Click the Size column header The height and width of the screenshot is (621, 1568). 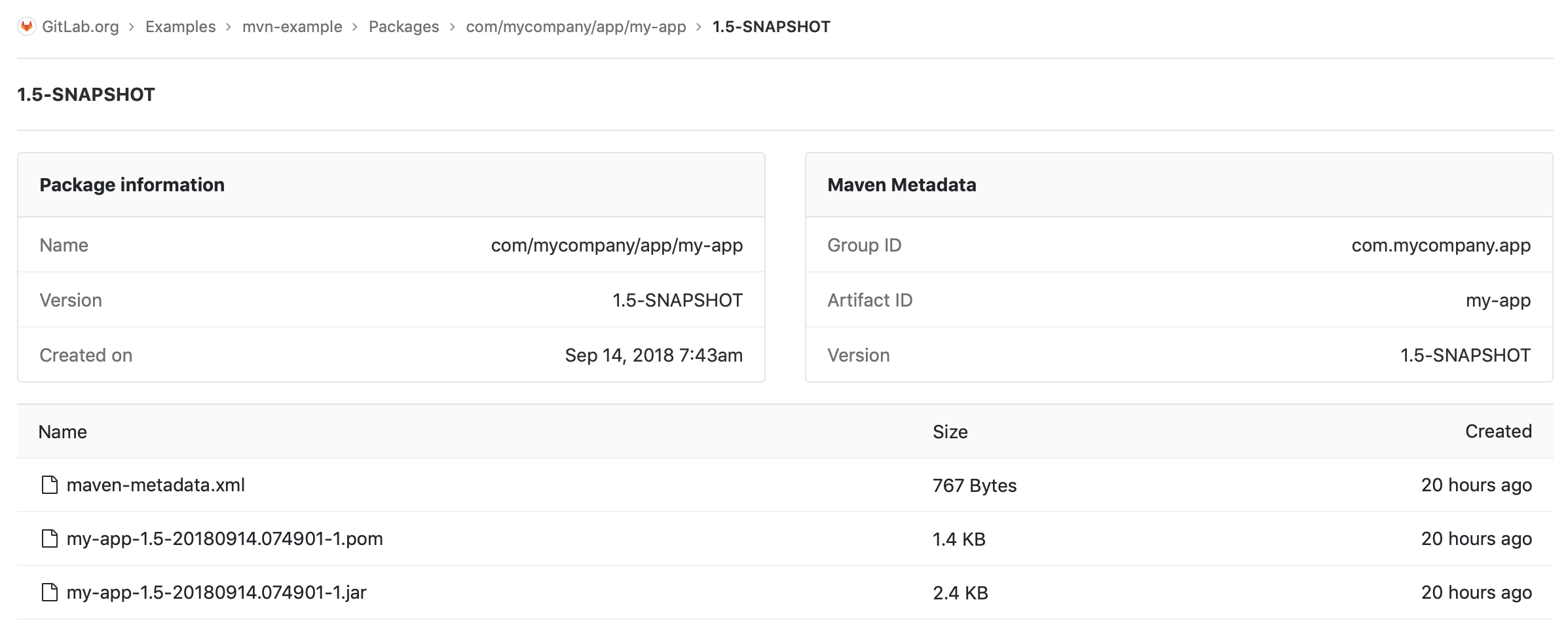pos(950,431)
